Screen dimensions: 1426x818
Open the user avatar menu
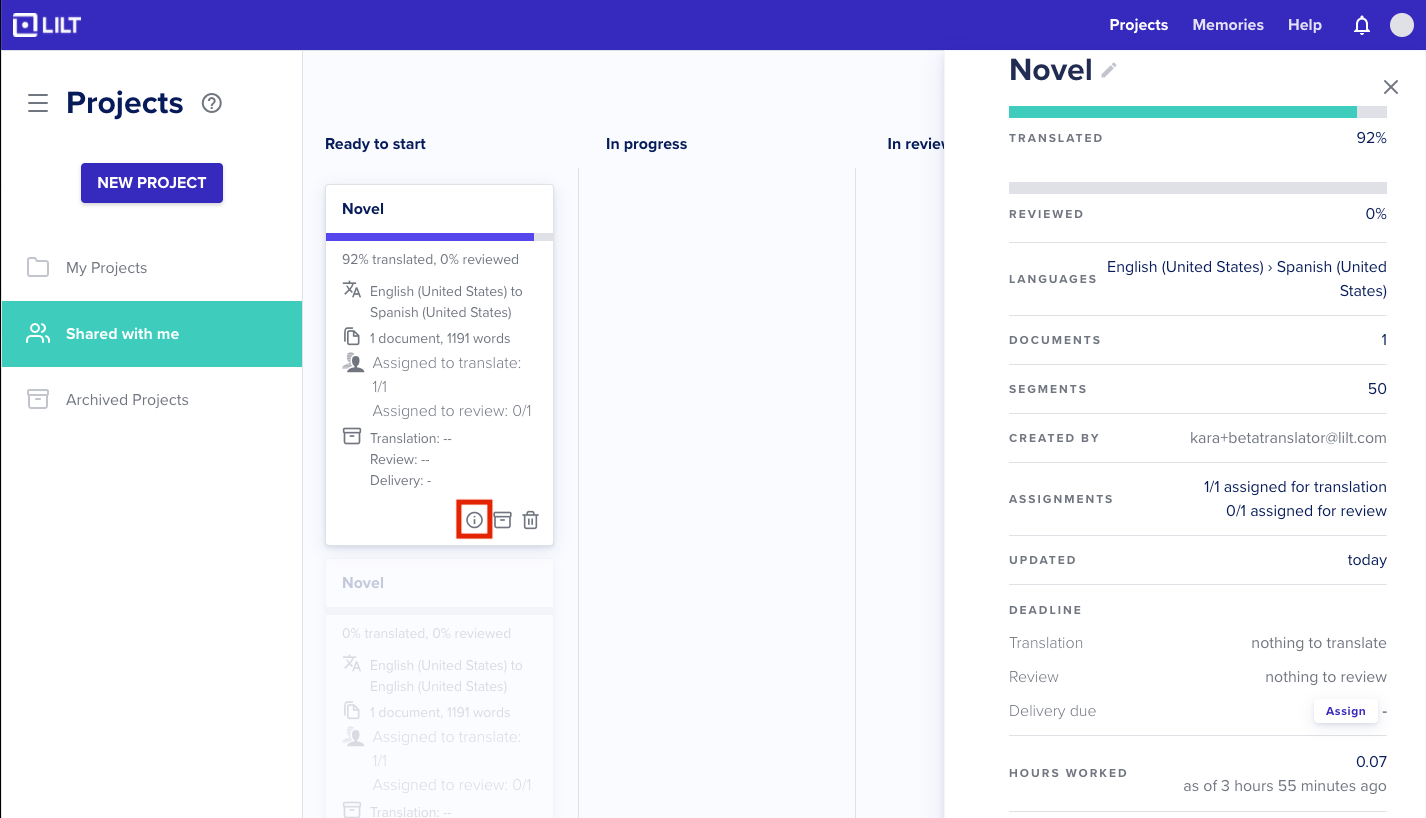pyautogui.click(x=1402, y=25)
